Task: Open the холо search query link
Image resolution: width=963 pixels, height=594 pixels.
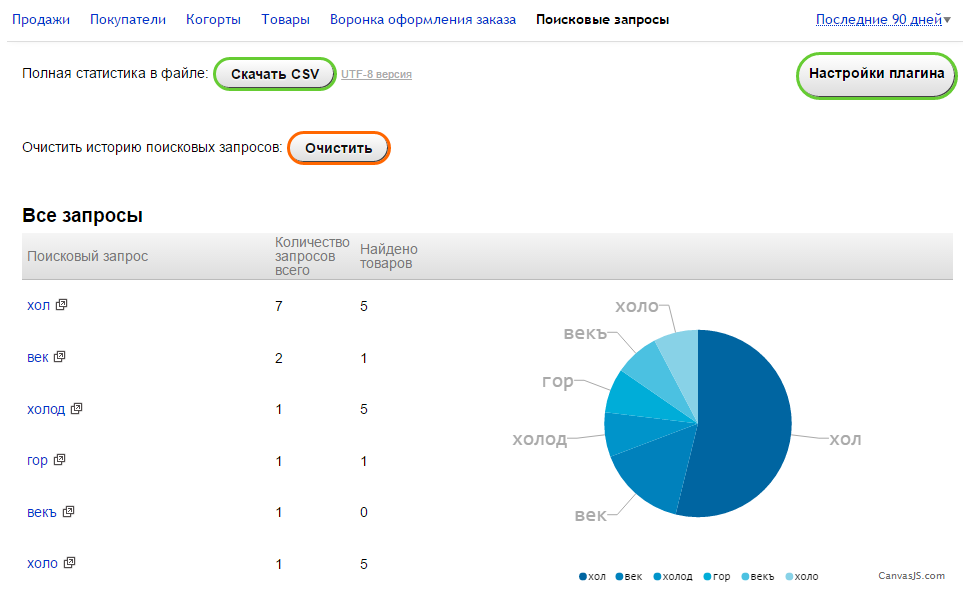Action: (x=42, y=563)
